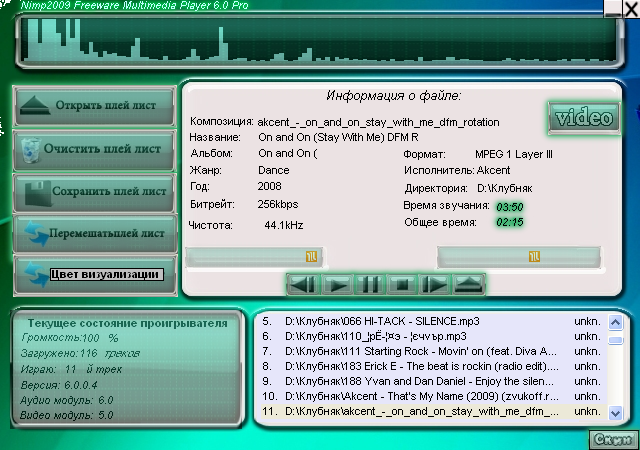Click the 03:50 track duration value
The image size is (640, 450).
[x=510, y=207]
